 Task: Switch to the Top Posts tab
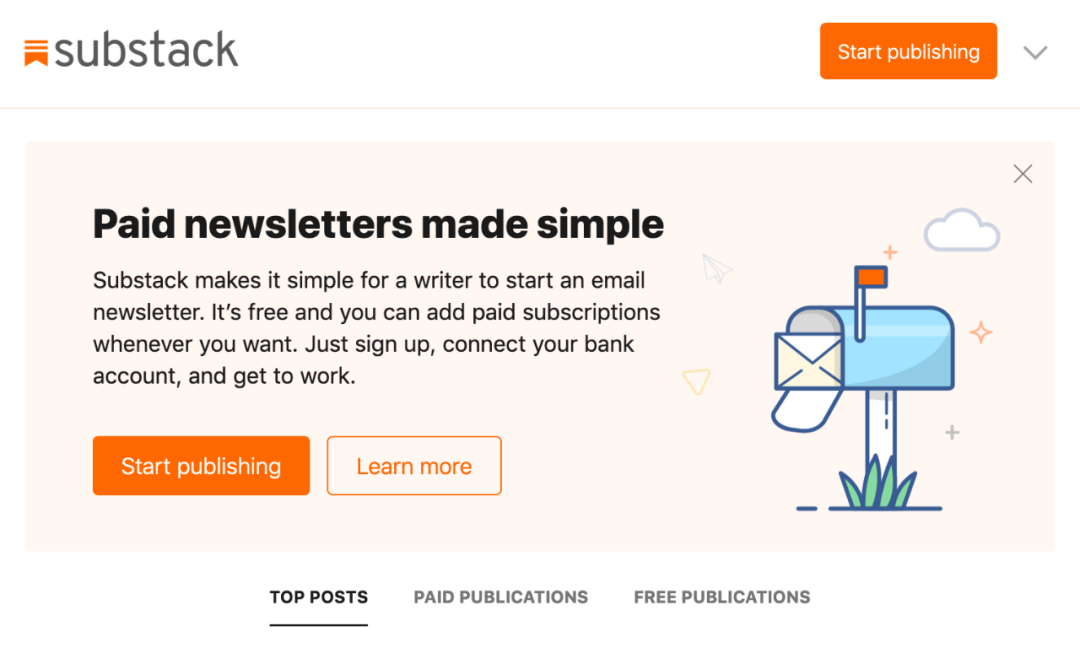pos(319,597)
